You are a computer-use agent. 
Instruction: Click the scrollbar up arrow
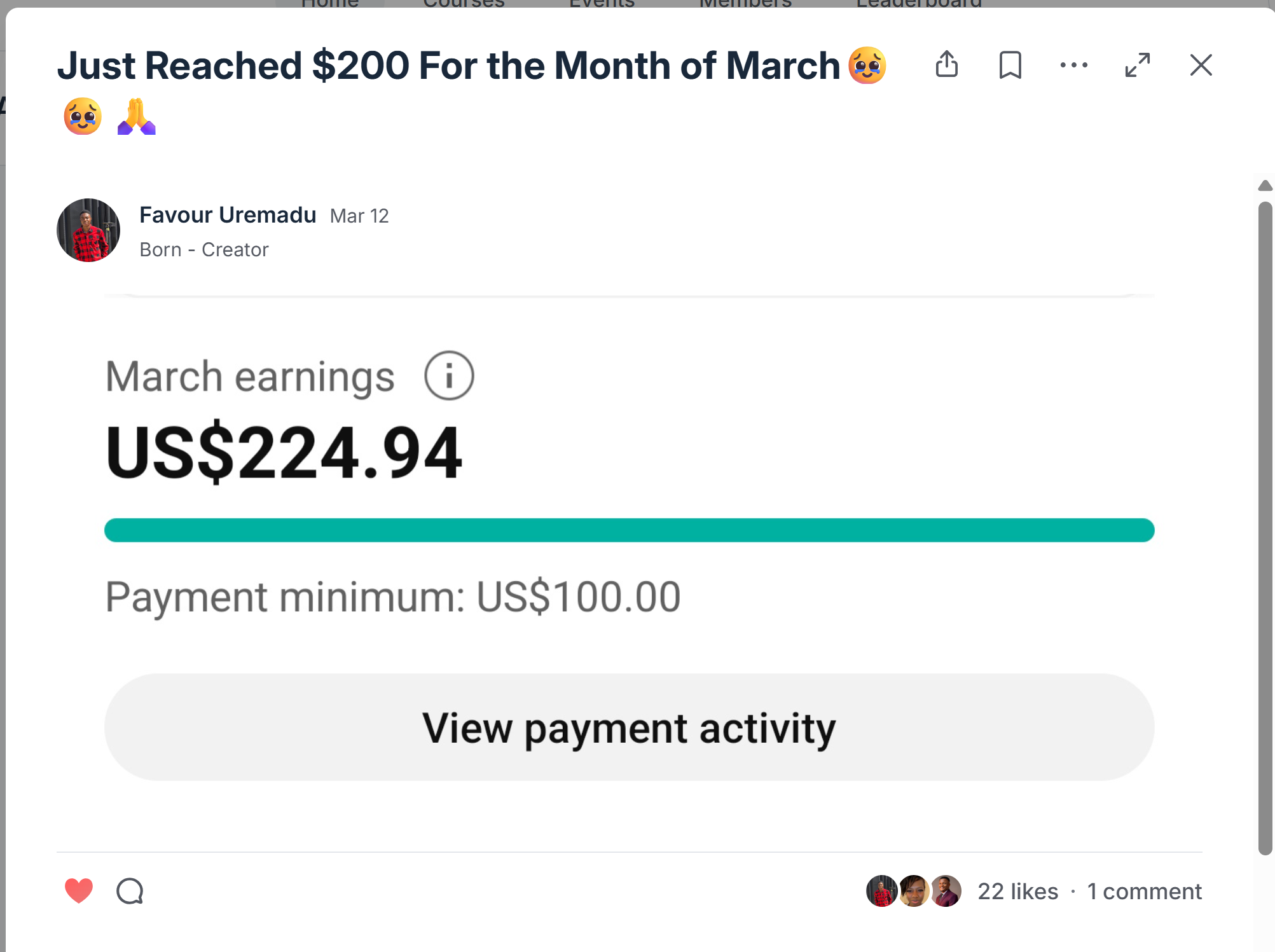(x=1265, y=186)
